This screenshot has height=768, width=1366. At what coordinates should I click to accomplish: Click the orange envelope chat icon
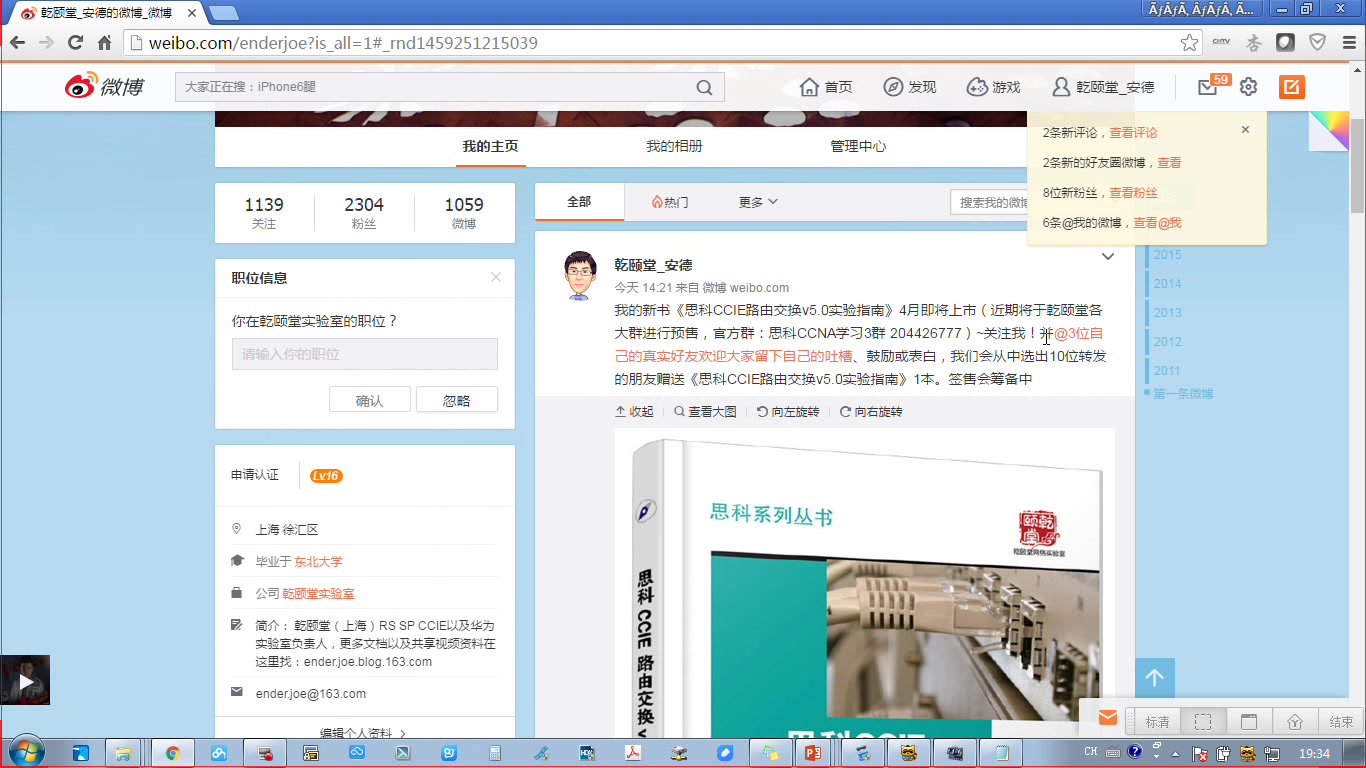(1107, 718)
